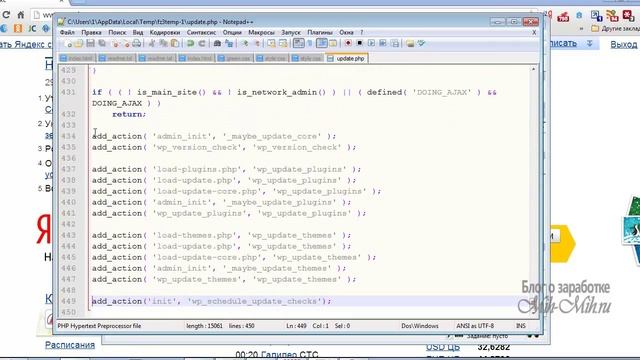
Task: Open the Поиск menu
Action: (117, 32)
